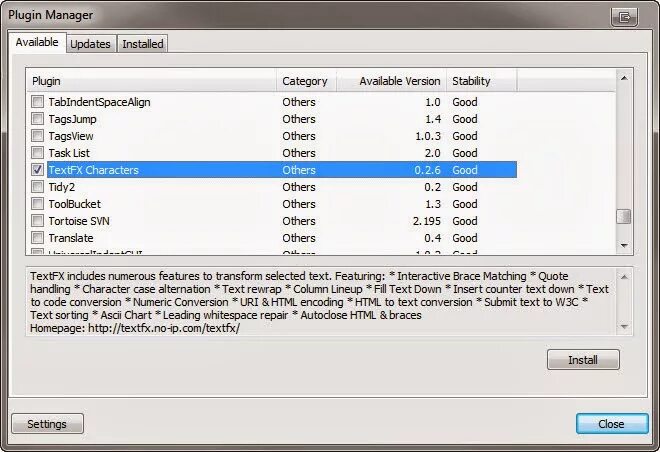This screenshot has height=452, width=660.
Task: Select the Task List plugin name
Action: tap(69, 153)
